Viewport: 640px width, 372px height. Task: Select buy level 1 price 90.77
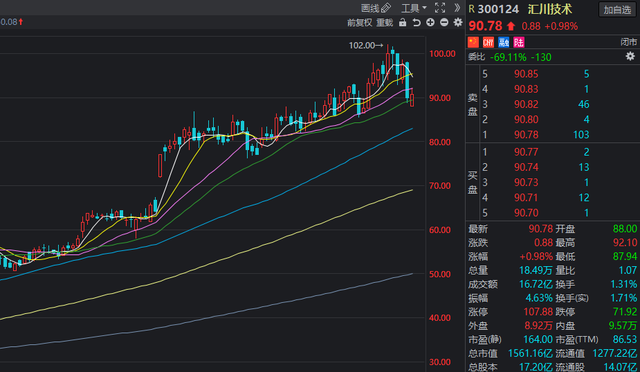point(526,152)
